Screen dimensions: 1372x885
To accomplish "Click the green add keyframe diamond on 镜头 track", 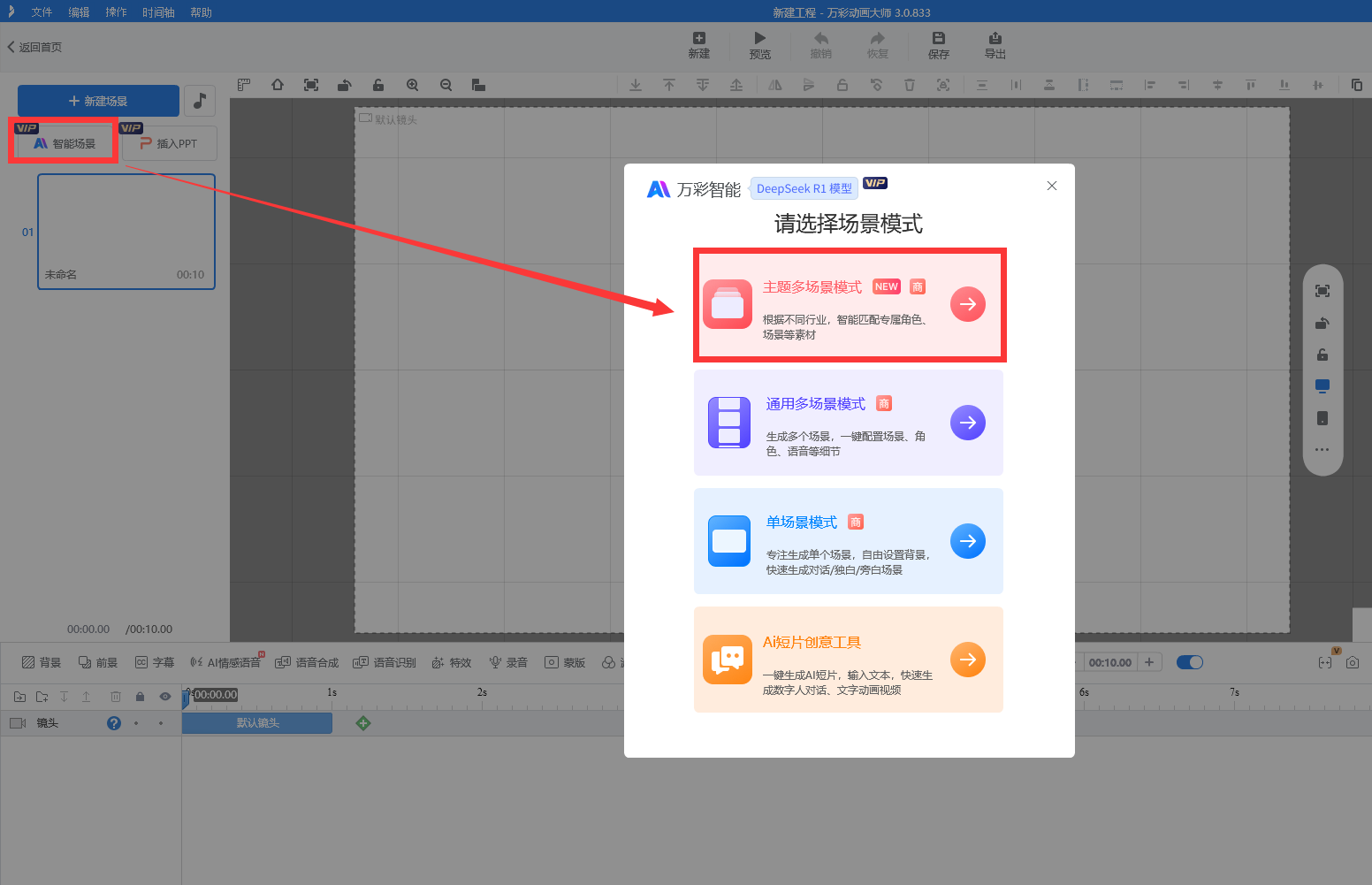I will click(362, 723).
